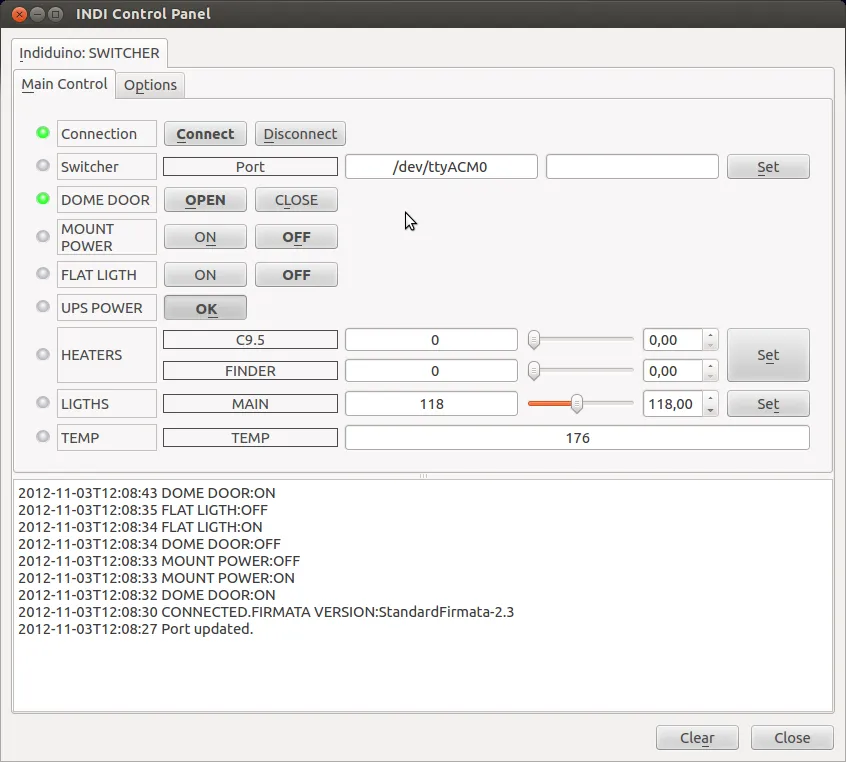Turn FLAT LIGTH off

tap(296, 275)
